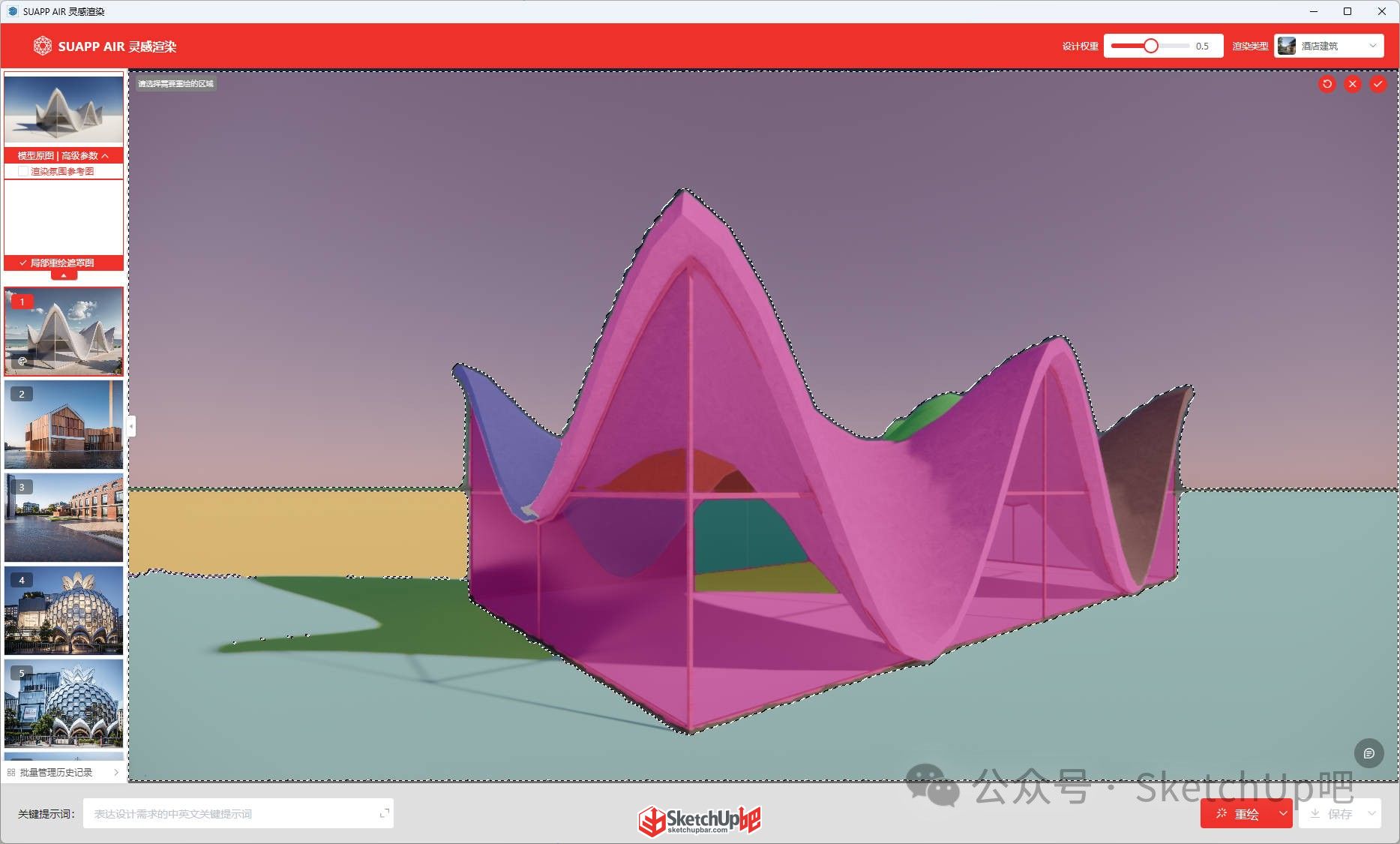This screenshot has height=844, width=1400.
Task: Select result thumbnail 2 of the wooden building
Action: pos(64,424)
